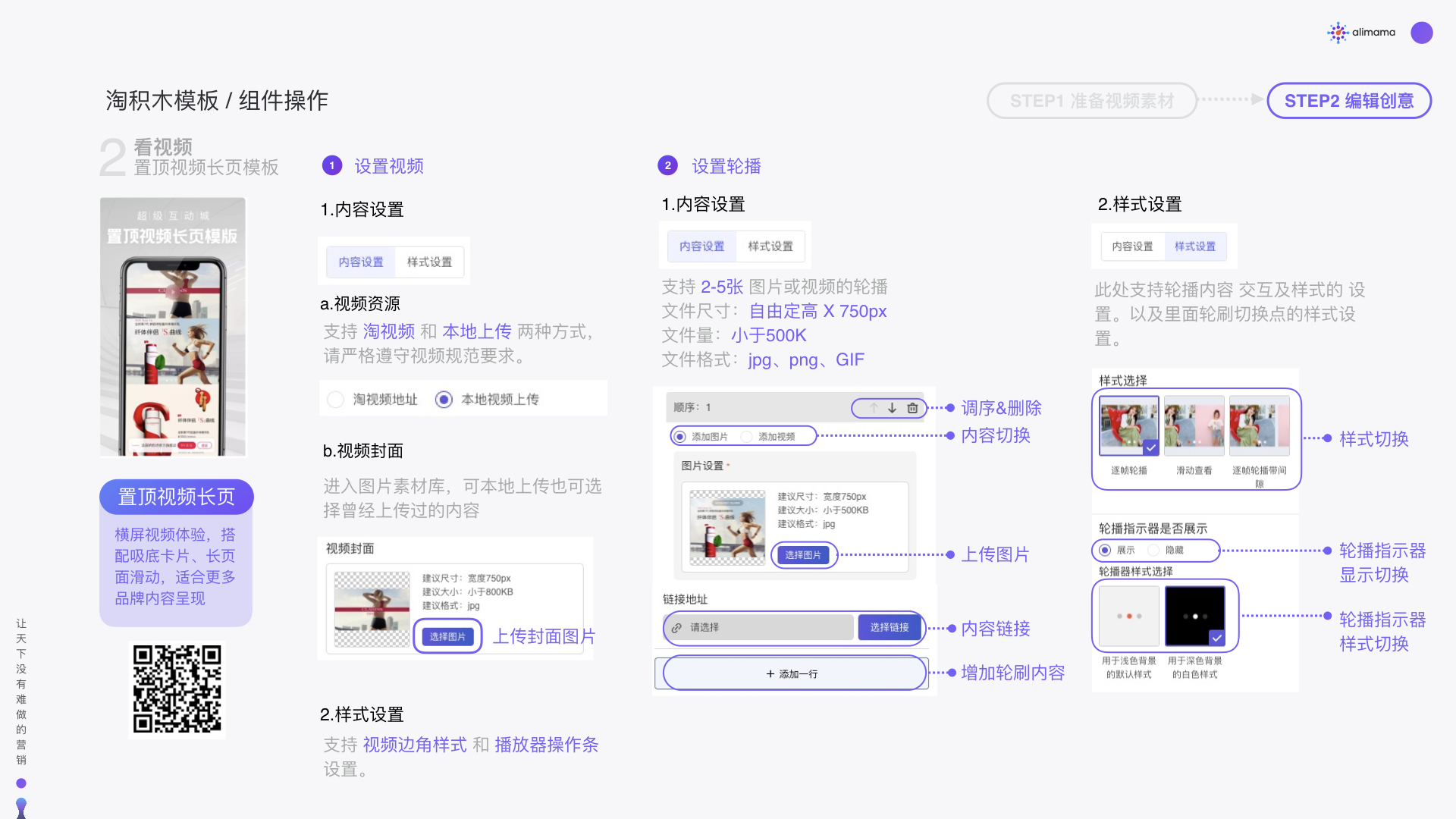This screenshot has width=1456, height=819.
Task: Open the highlighted 样式设置 tab in the carousel style settings panel
Action: tap(1195, 246)
